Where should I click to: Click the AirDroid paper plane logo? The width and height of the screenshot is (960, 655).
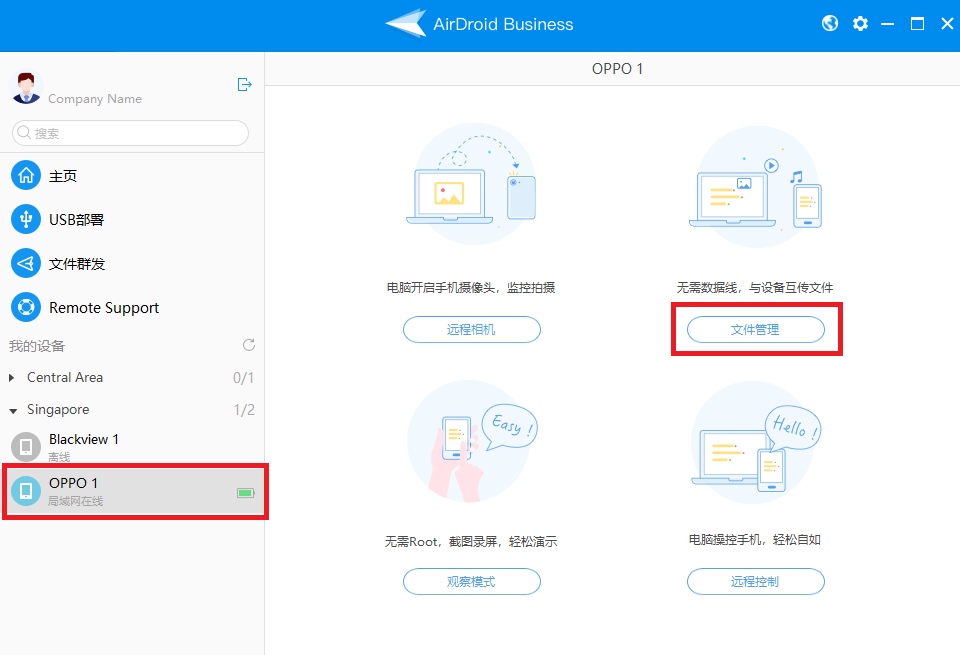coord(406,23)
